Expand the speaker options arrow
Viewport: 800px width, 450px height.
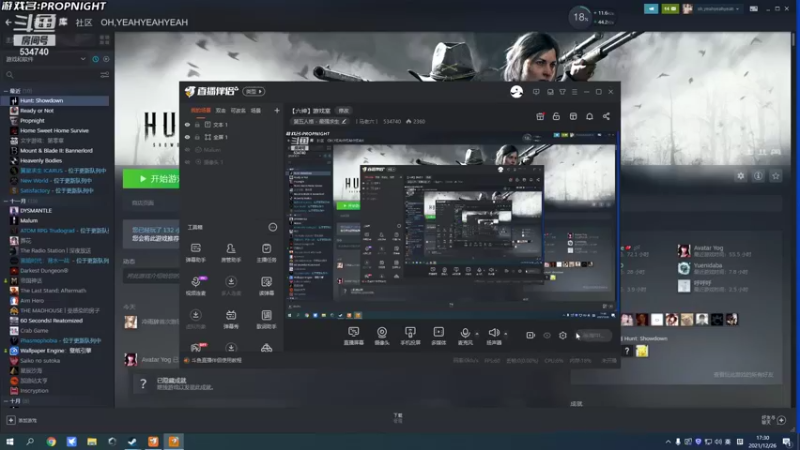pyautogui.click(x=506, y=334)
